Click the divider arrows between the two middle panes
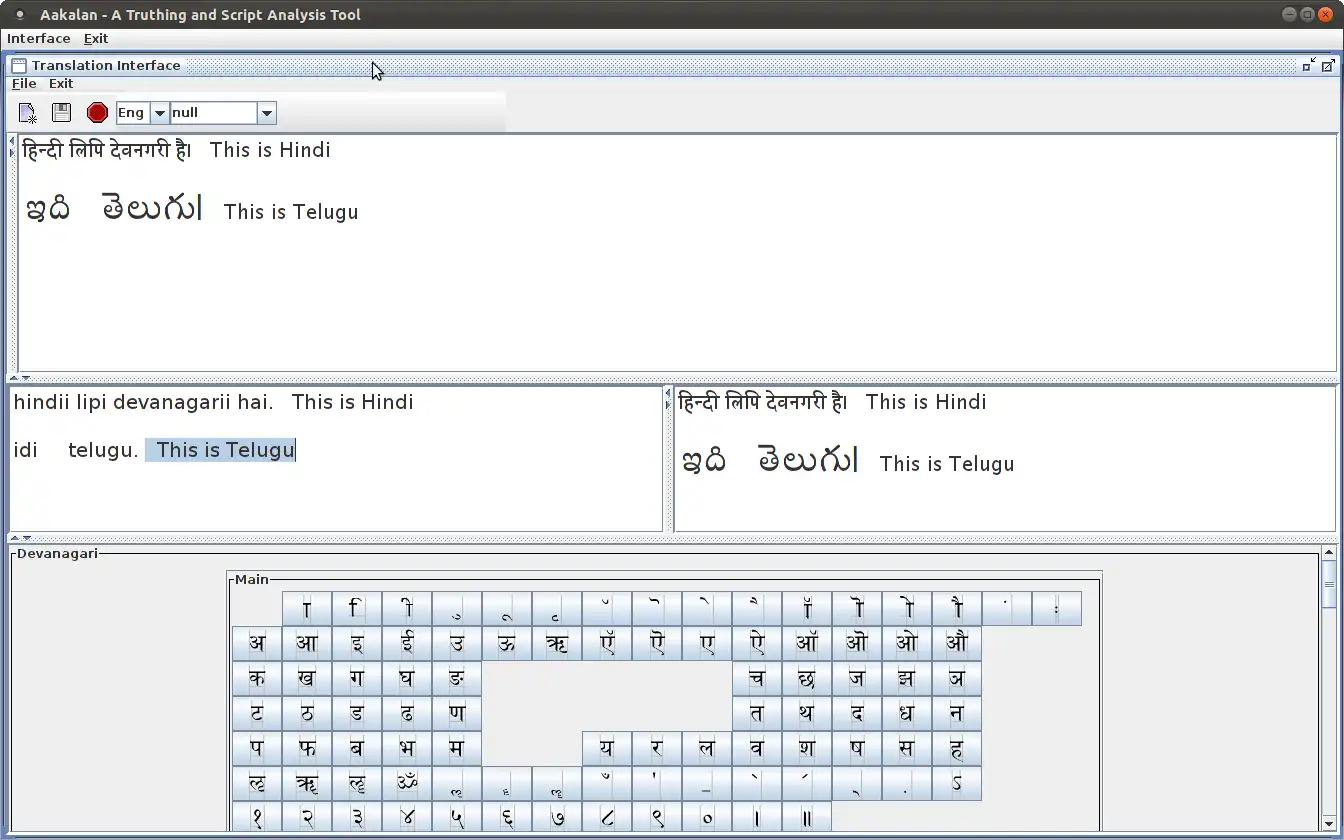1344x840 pixels. tap(668, 400)
